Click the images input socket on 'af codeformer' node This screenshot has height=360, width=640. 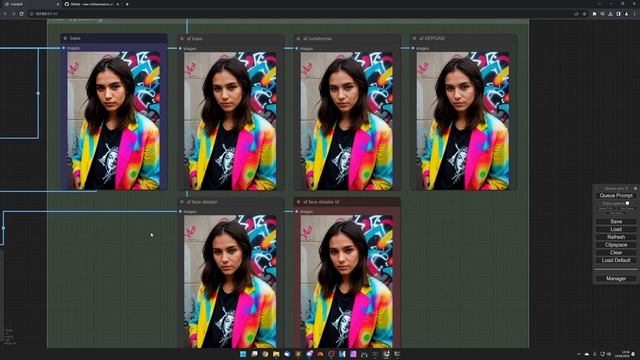tap(297, 49)
